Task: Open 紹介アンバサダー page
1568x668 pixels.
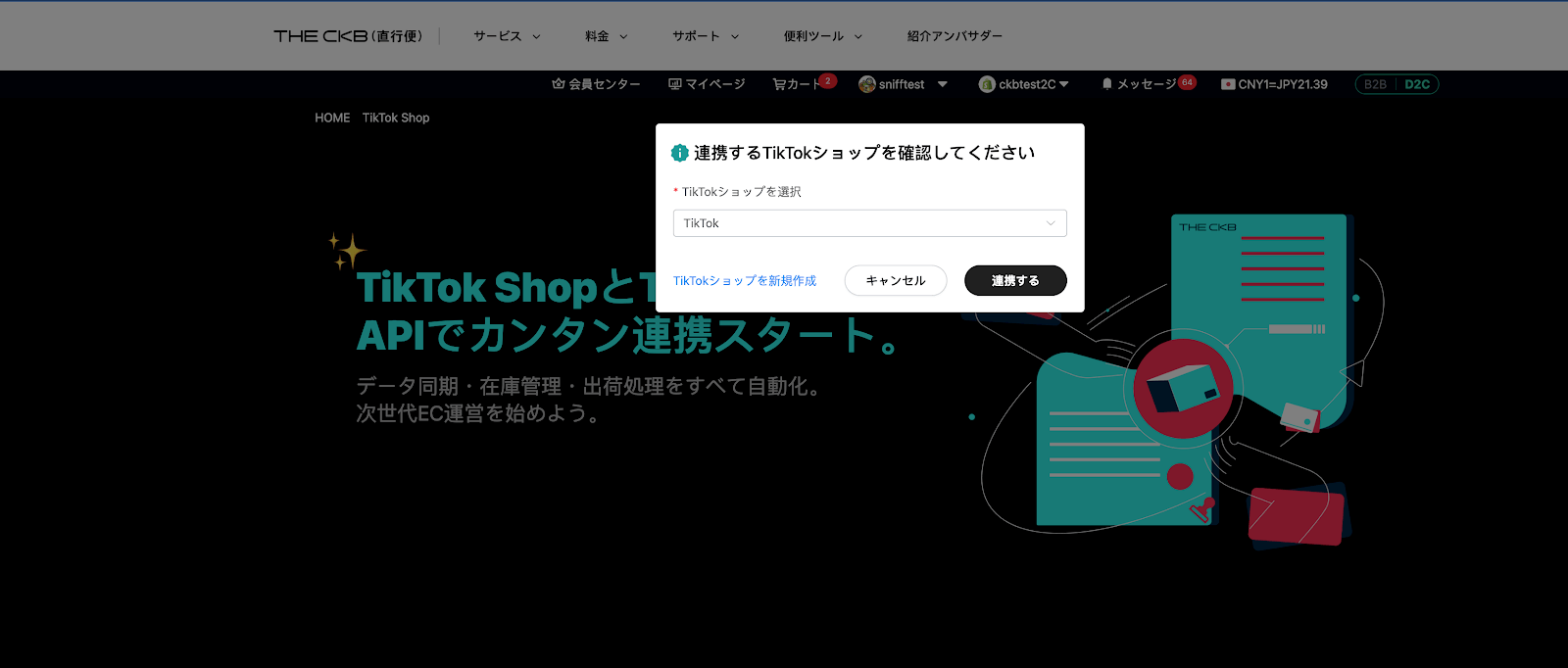Action: tap(955, 36)
